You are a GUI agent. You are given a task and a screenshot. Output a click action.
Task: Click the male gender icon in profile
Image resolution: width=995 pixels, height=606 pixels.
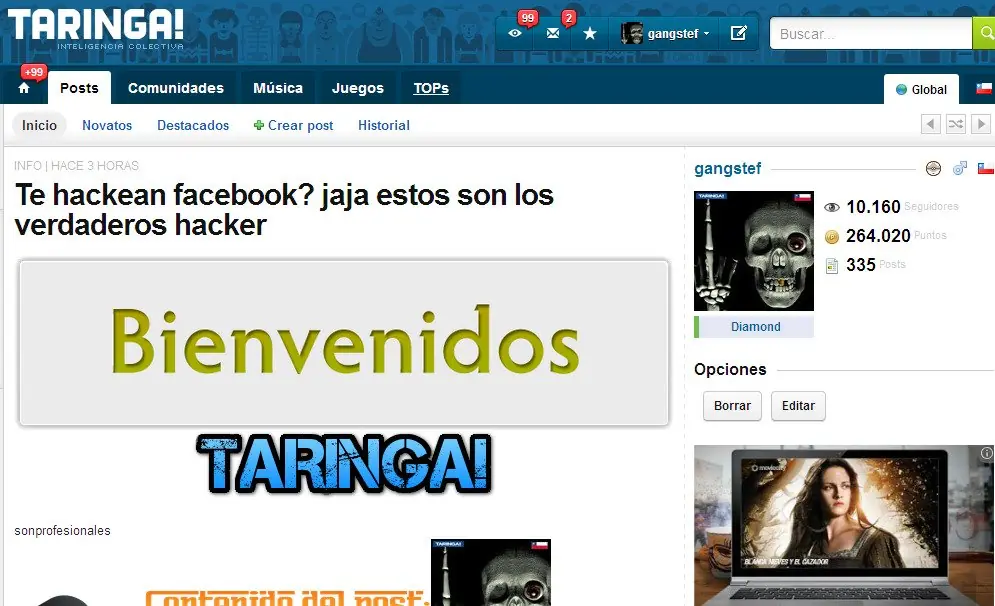coord(959,168)
